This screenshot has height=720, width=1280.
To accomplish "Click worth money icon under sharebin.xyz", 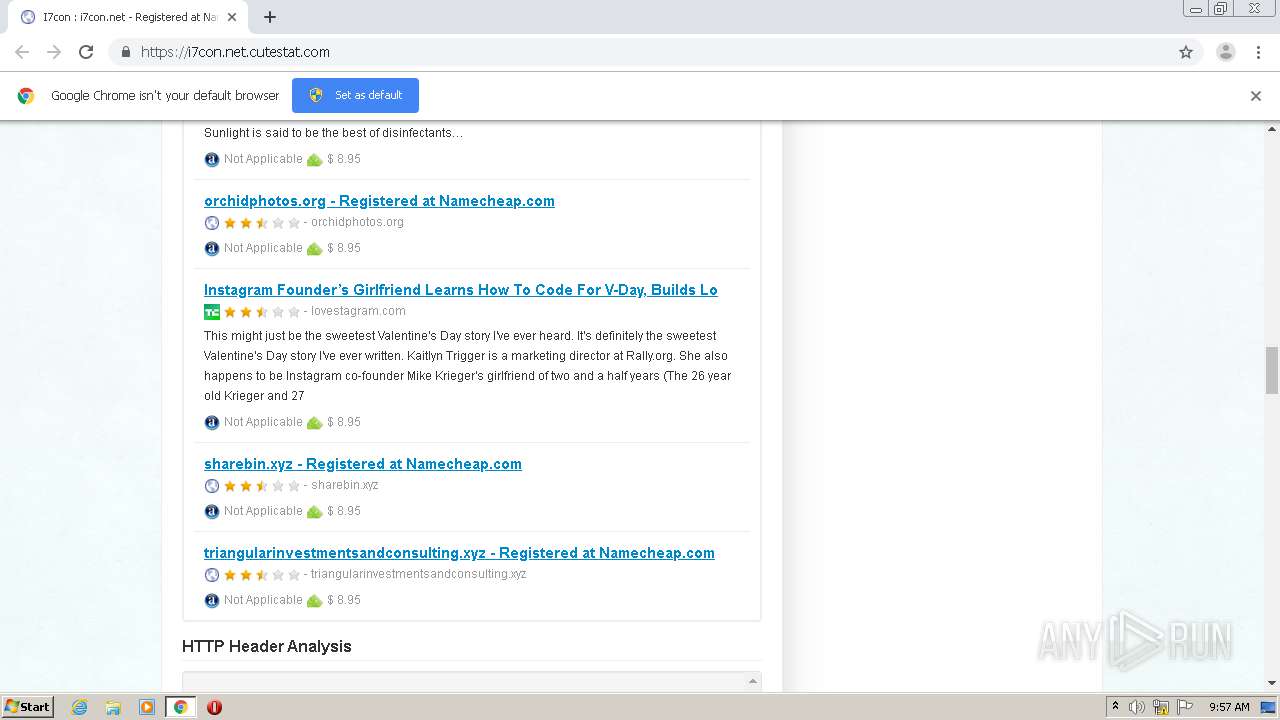I will point(314,512).
